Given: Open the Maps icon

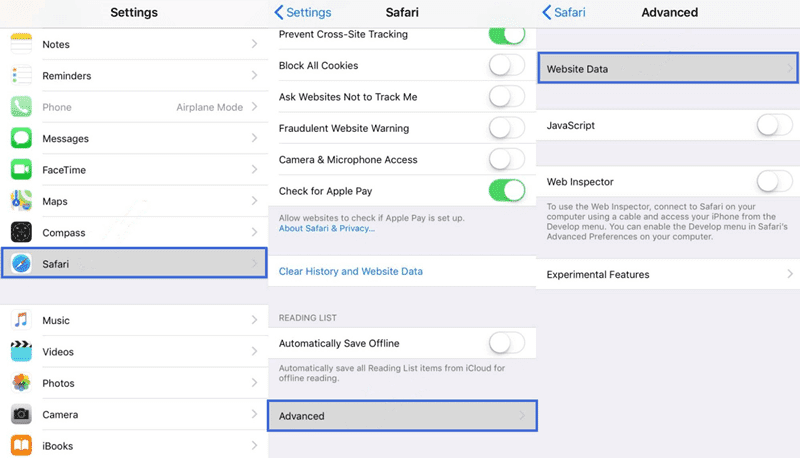Looking at the screenshot, I should click(x=21, y=201).
